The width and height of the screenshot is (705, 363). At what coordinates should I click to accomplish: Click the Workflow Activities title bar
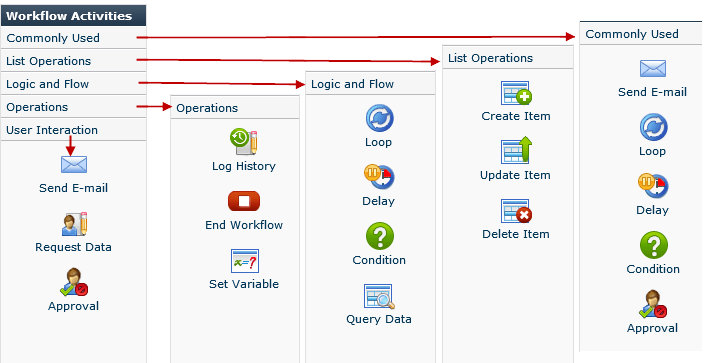tap(73, 15)
